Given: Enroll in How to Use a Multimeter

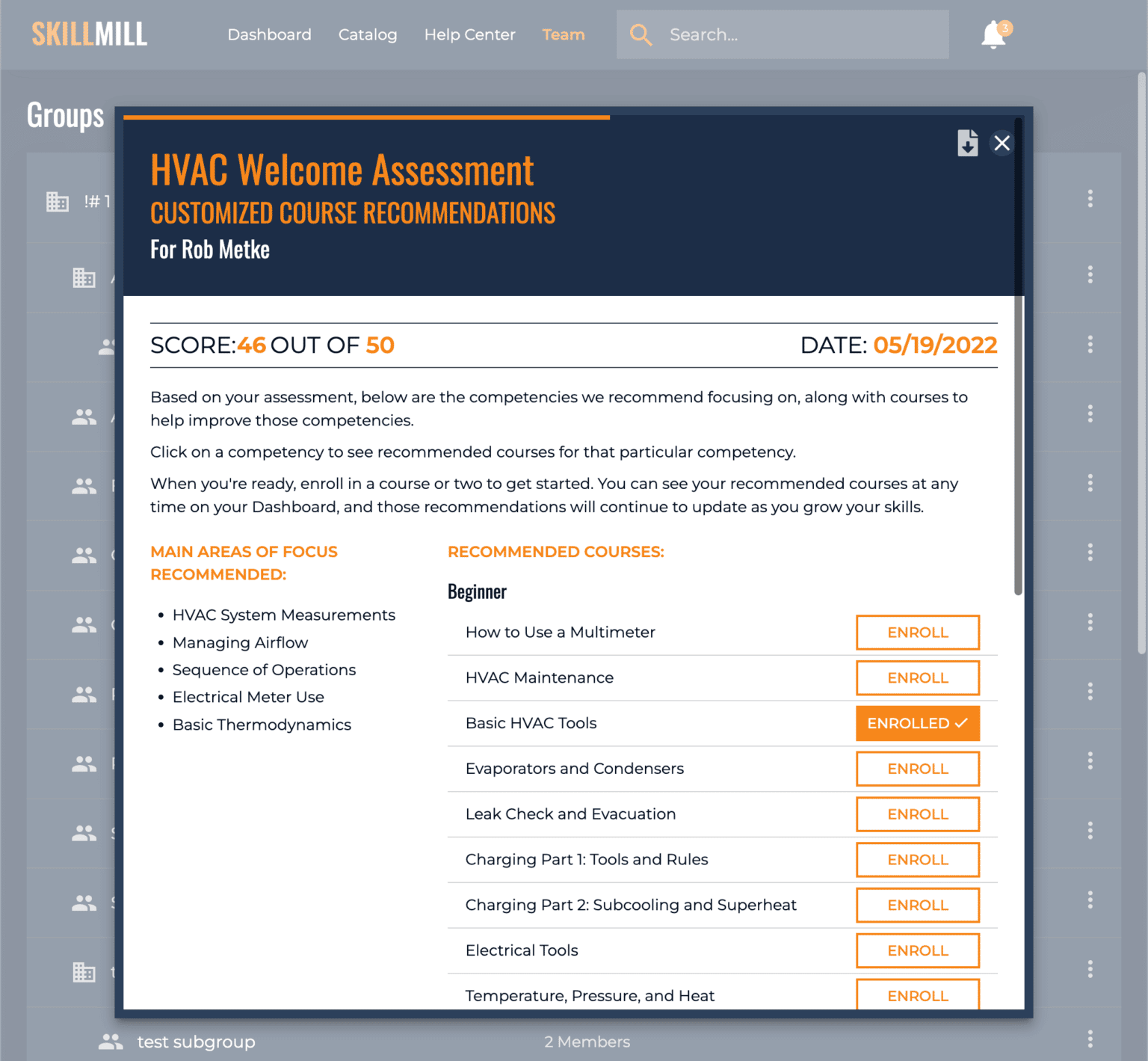Looking at the screenshot, I should click(917, 632).
